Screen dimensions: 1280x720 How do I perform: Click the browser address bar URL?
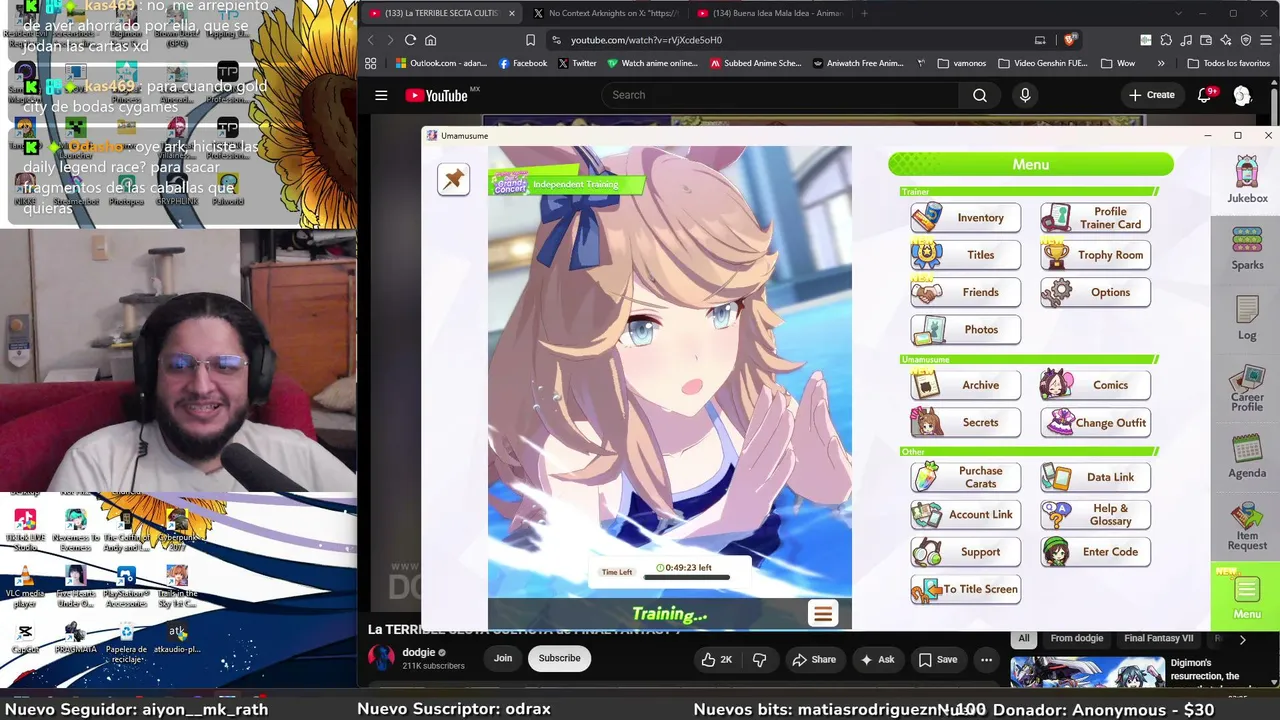[x=646, y=40]
